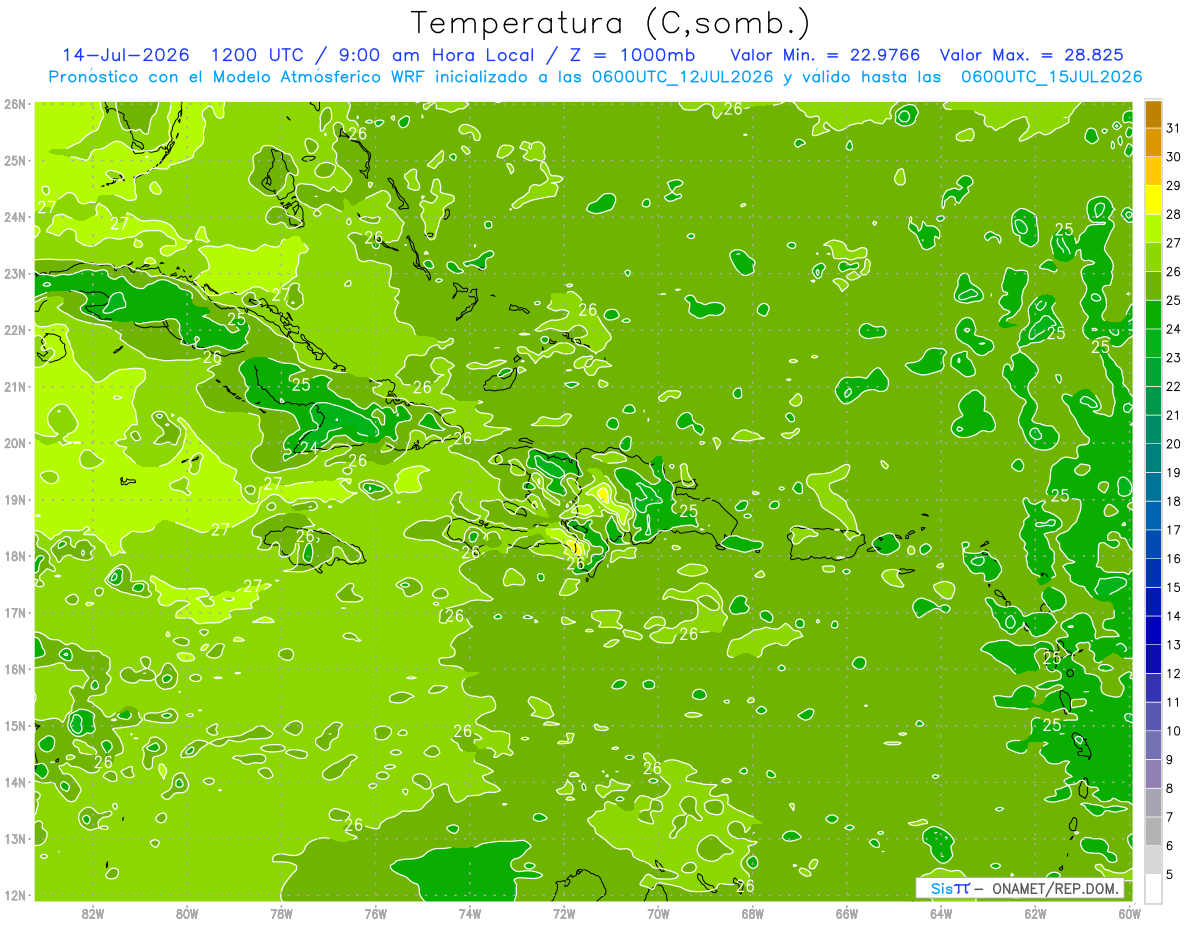Screen dimensions: 1200x927
Task: Click the 17N latitude axis label
Action: click(15, 612)
